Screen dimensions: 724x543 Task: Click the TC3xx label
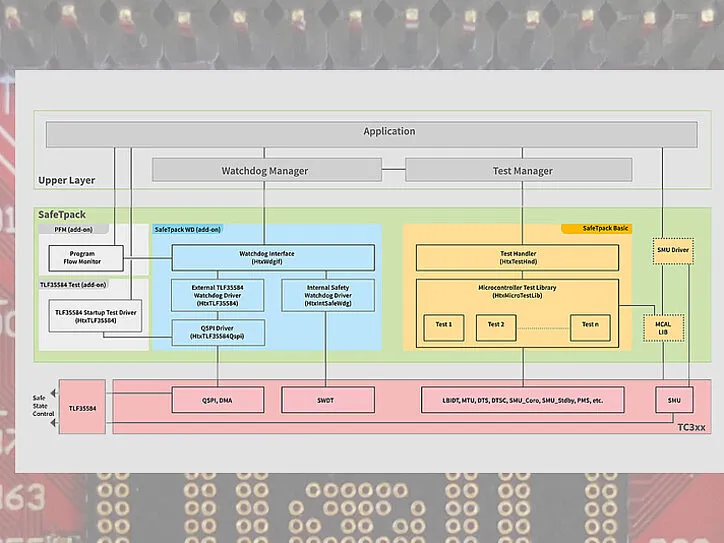click(691, 427)
